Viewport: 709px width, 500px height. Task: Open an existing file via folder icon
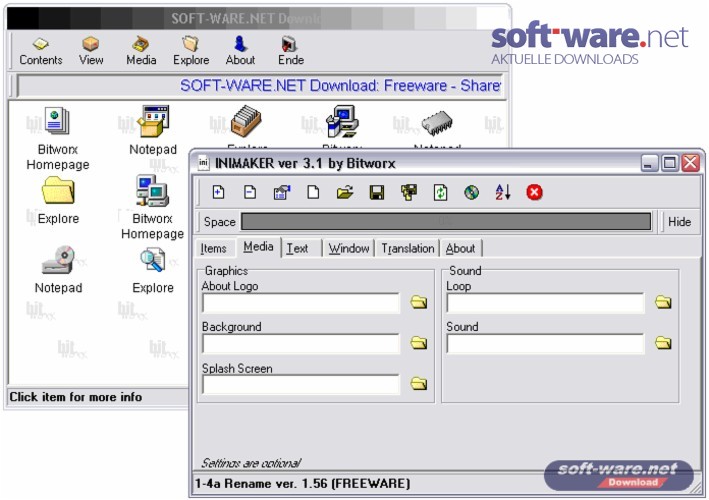[x=345, y=192]
